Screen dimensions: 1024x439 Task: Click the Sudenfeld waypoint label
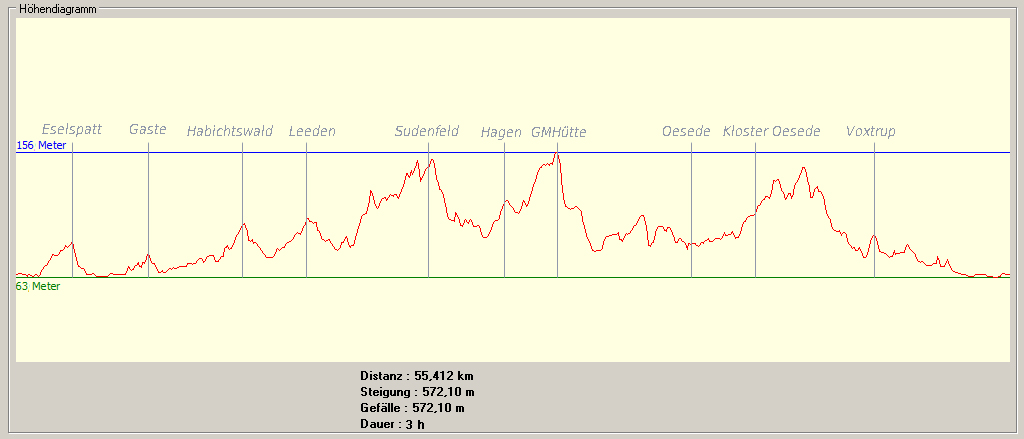coord(427,132)
